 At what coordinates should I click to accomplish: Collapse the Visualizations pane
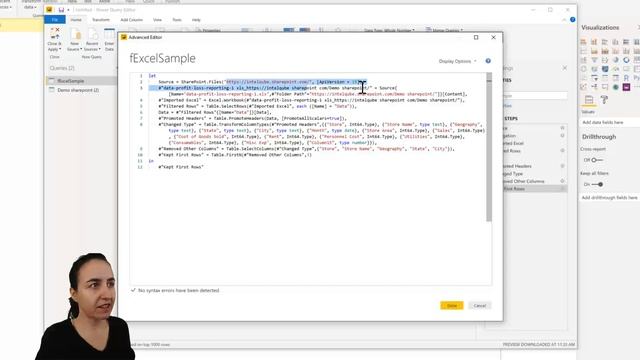638,27
